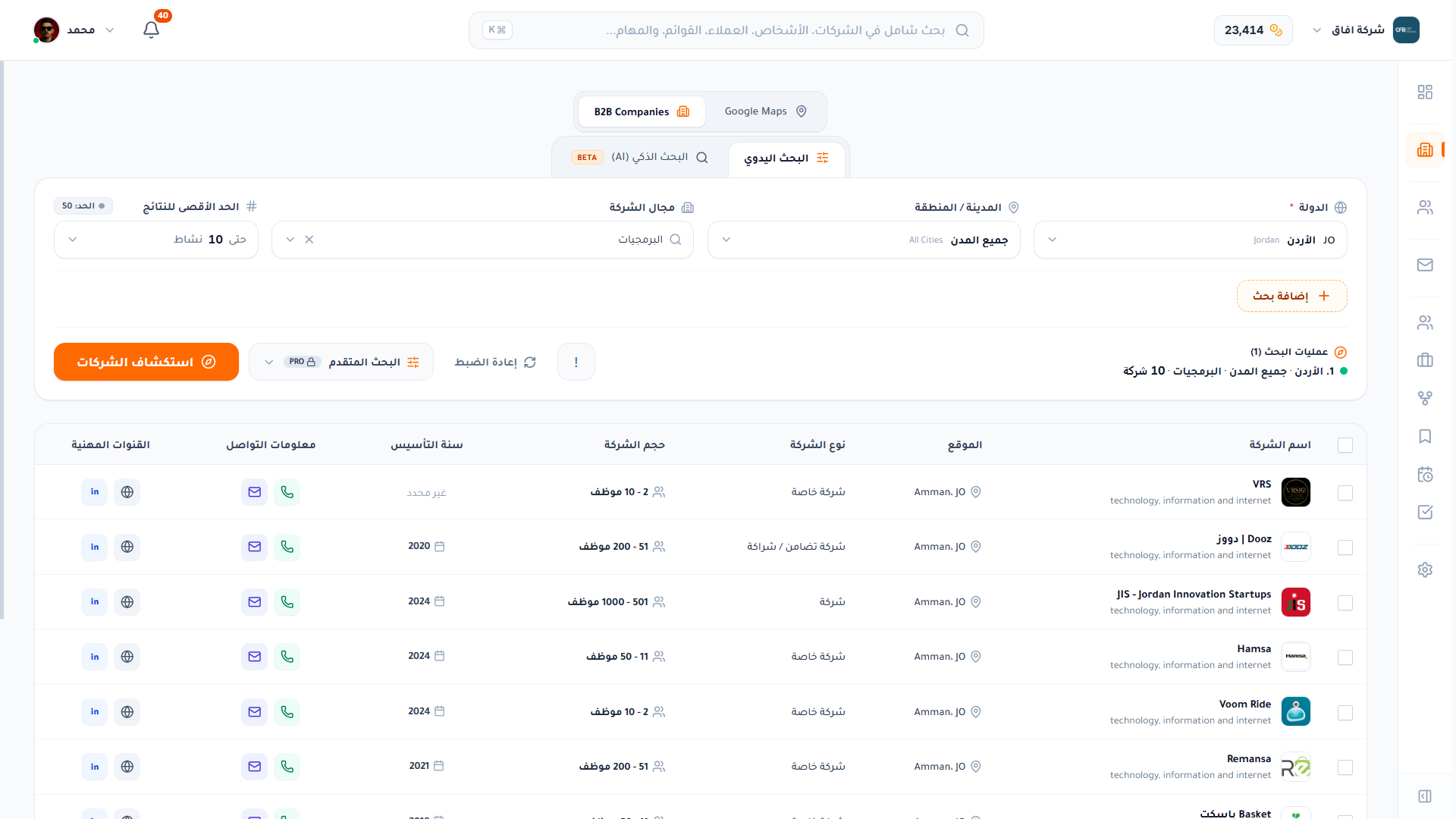Click the استكشاف الشركات button
This screenshot has width=1456, height=819.
146,362
